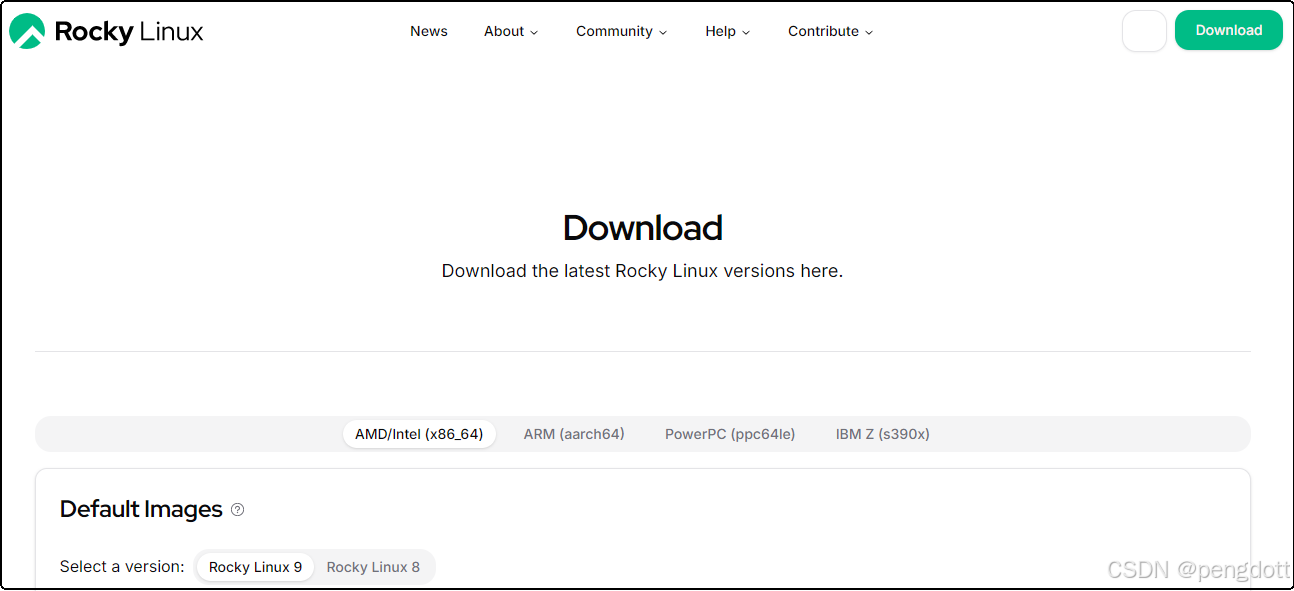This screenshot has height=591, width=1294.
Task: Select Rocky Linux 9 version
Action: [x=255, y=567]
